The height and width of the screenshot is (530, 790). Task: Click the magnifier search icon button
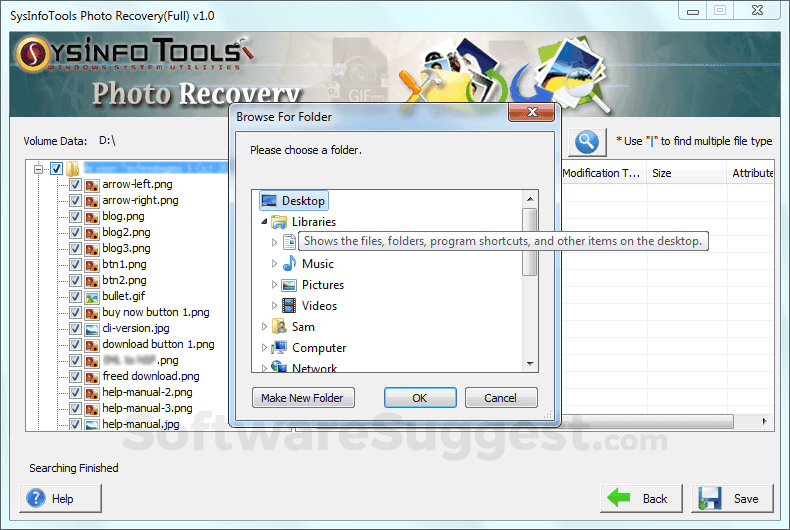(587, 142)
